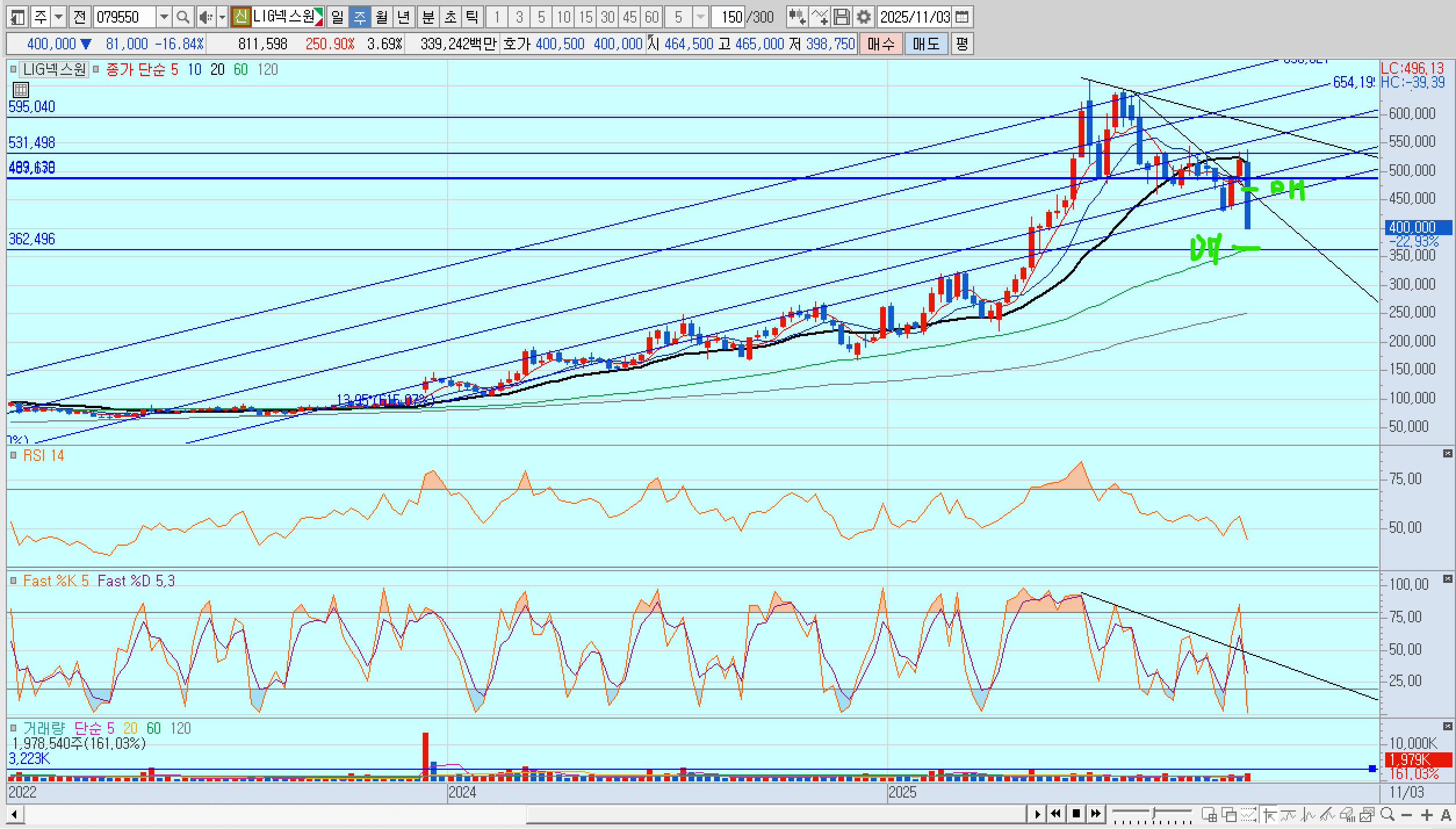Click the 매도 sell button
This screenshot has width=1456, height=829.
click(926, 44)
